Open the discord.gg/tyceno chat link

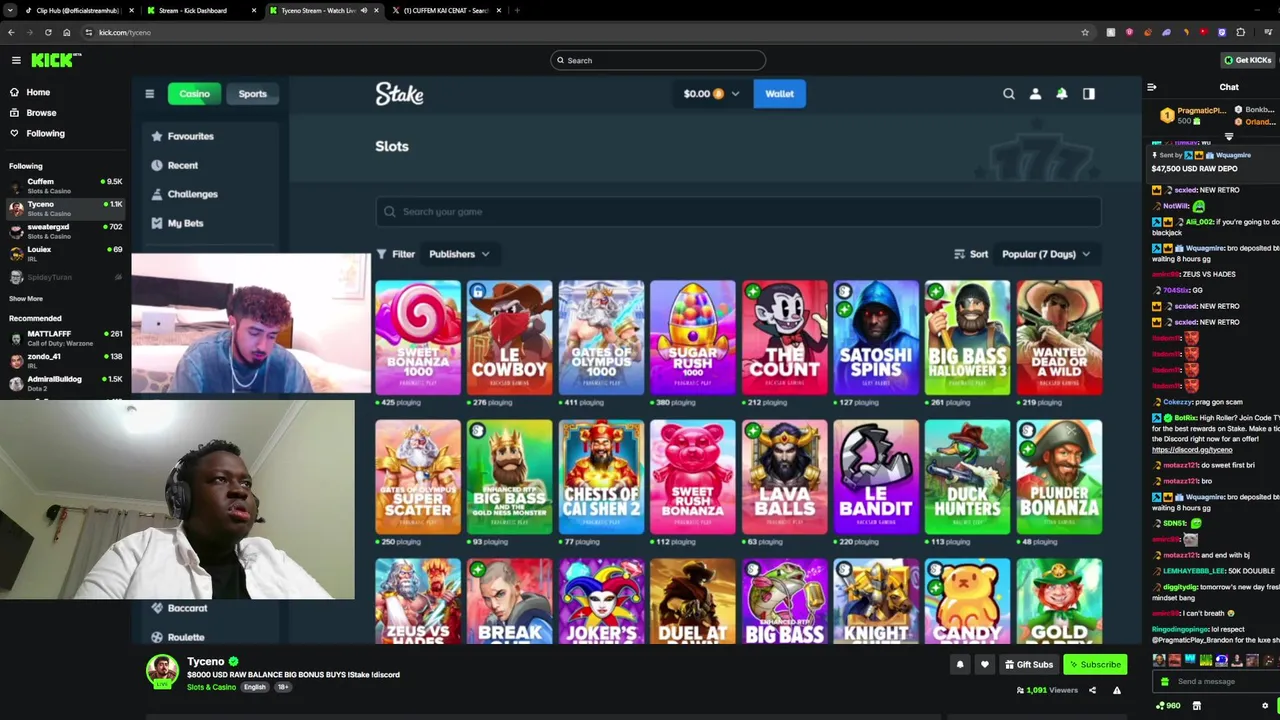(1192, 450)
